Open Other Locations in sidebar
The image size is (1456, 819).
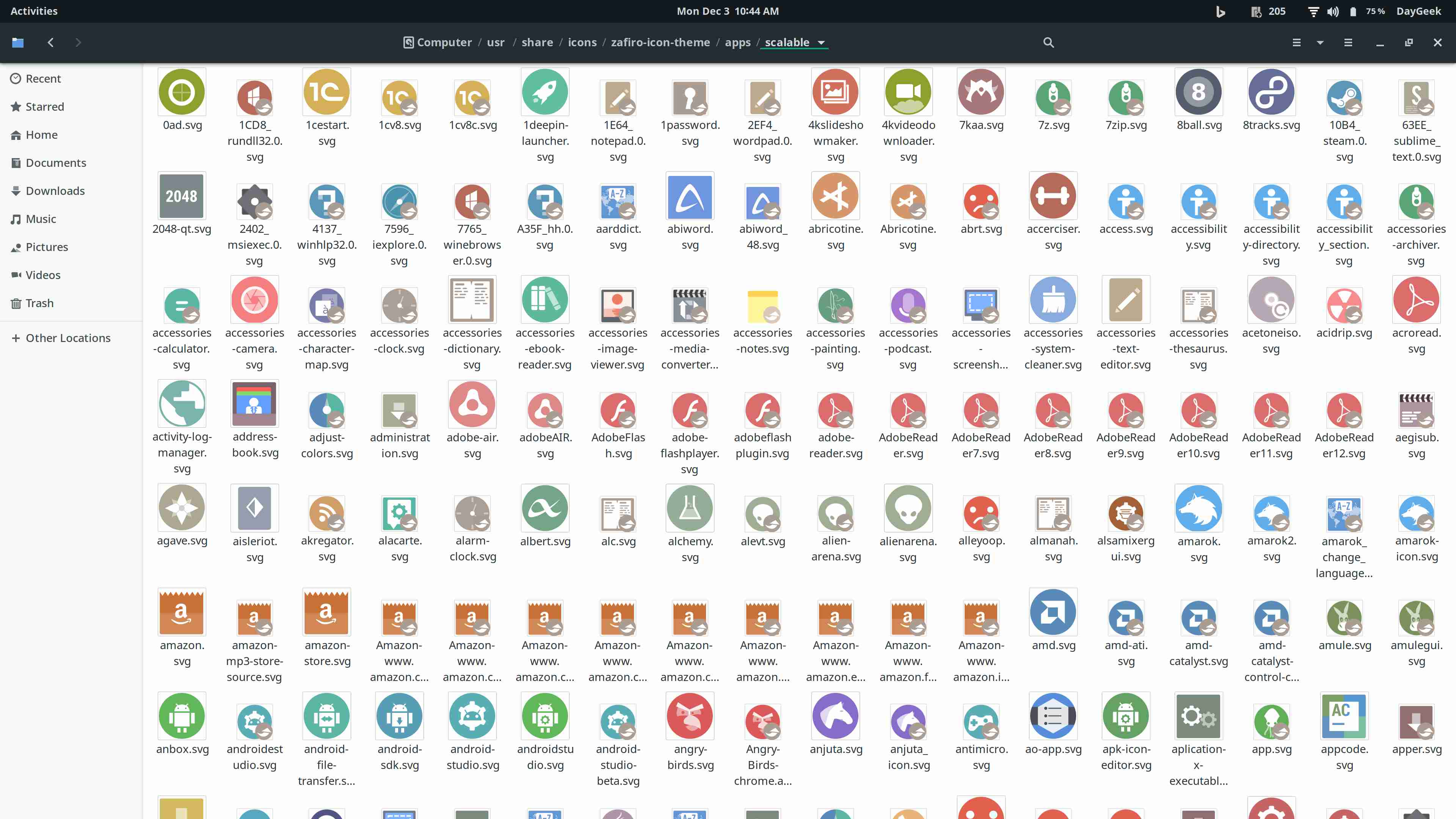[x=71, y=338]
